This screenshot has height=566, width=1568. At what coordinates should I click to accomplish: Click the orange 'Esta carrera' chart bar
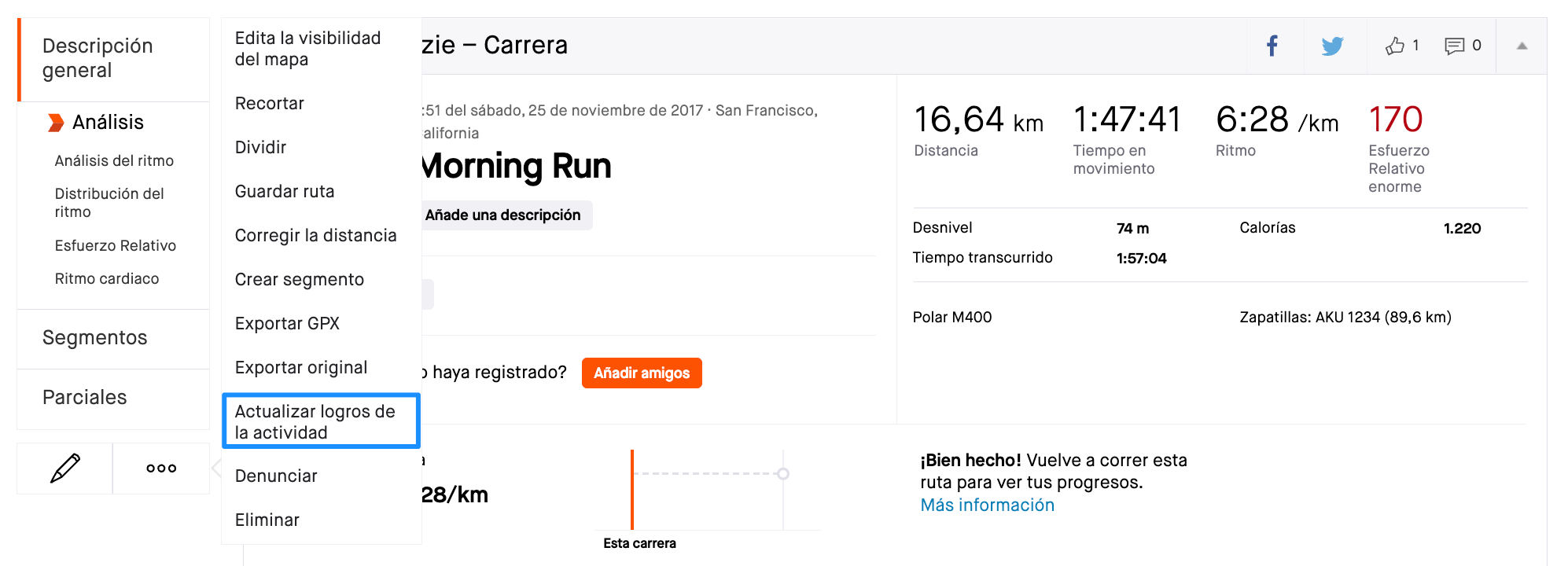coord(632,490)
